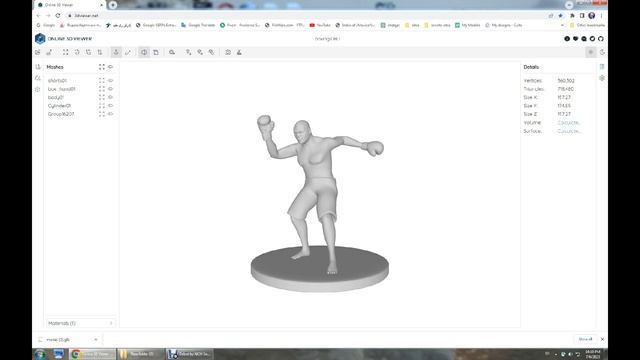Calculate the Surface value
The image size is (640, 360).
tap(569, 131)
